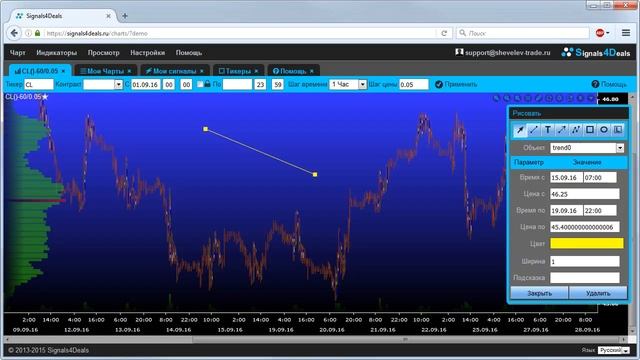Click the pencil icon in chart toolbar
This screenshot has height=360, width=640.
pos(538,98)
